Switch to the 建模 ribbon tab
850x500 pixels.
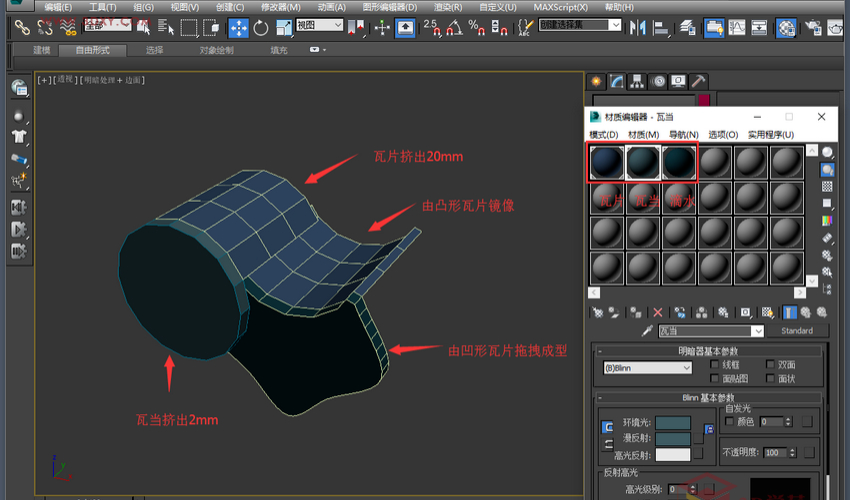[42, 50]
